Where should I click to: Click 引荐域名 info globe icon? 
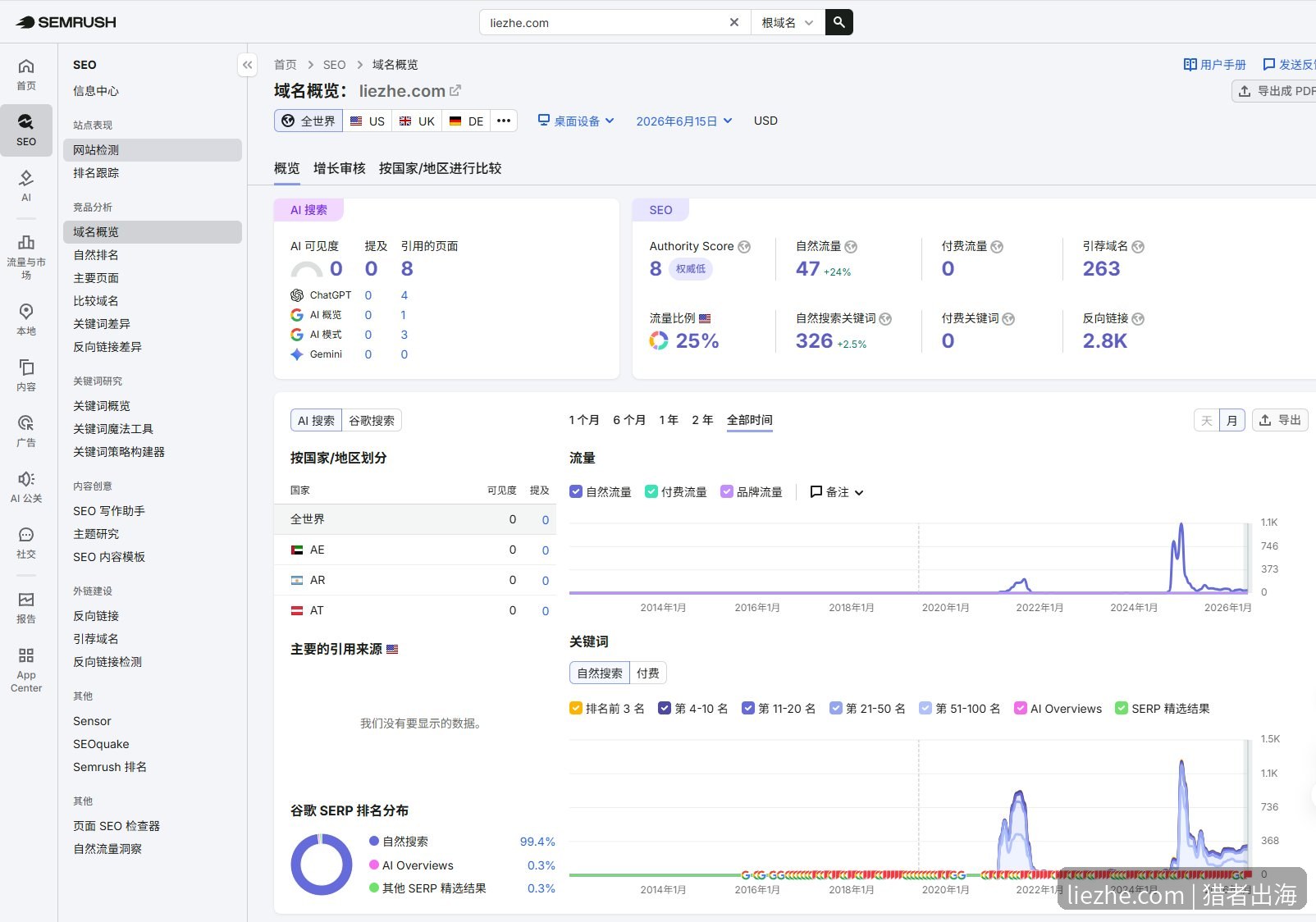(1138, 247)
